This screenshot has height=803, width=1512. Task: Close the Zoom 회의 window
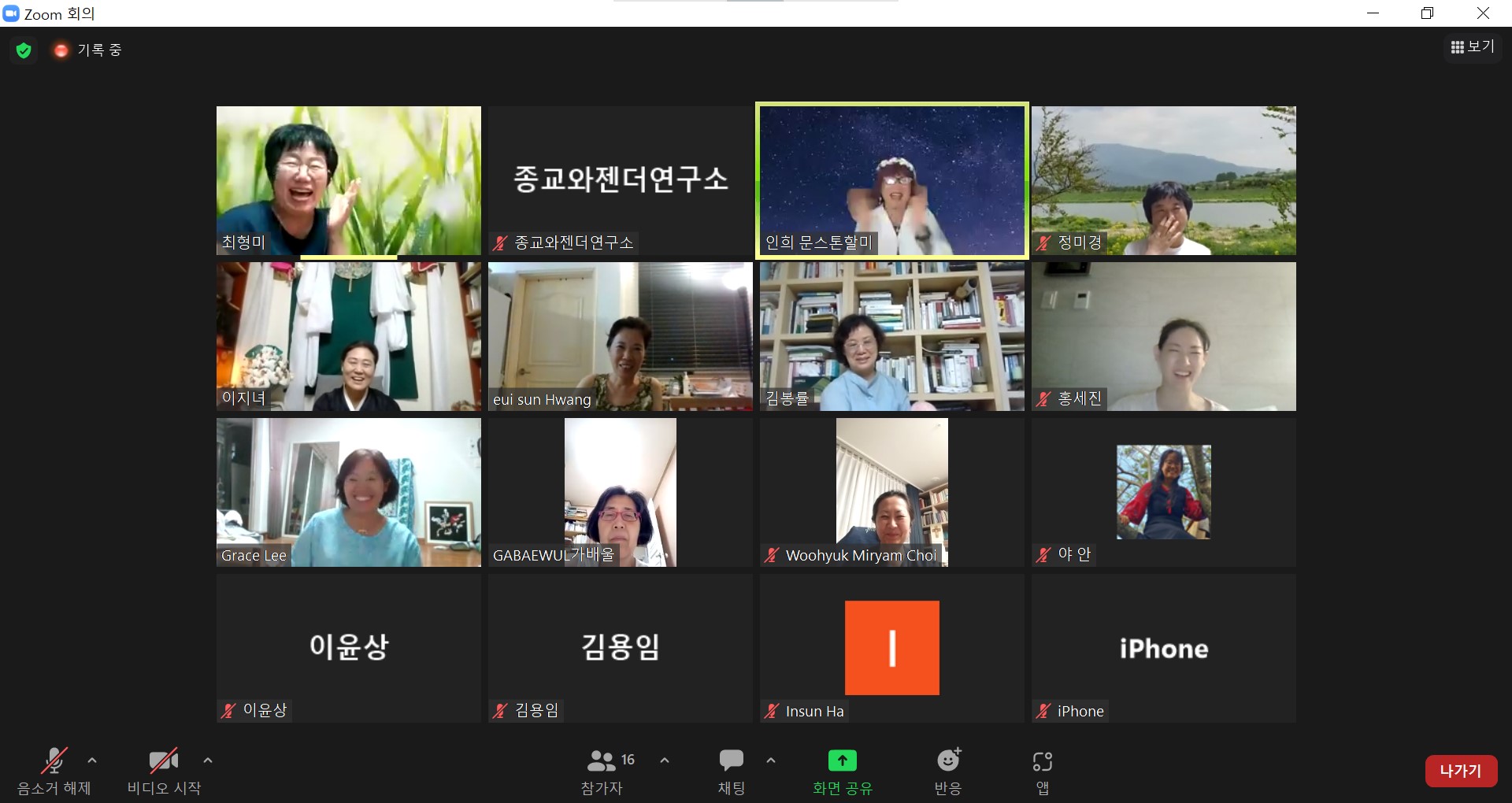(1482, 13)
